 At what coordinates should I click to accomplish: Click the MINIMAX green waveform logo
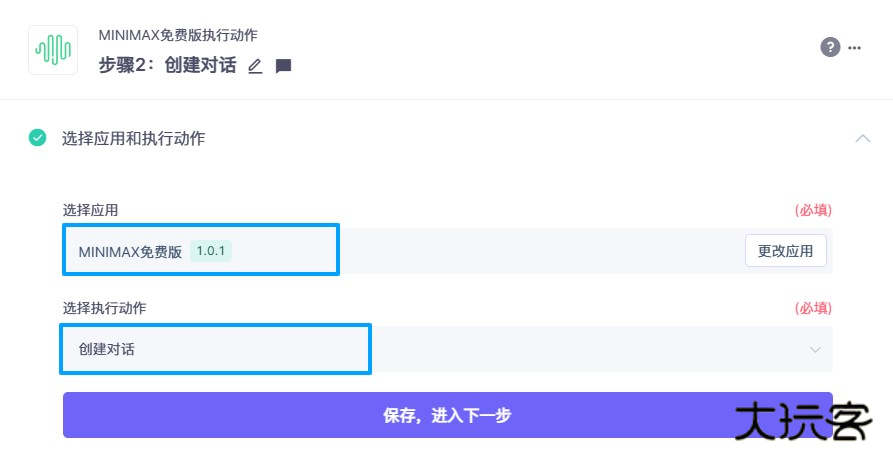tap(53, 48)
